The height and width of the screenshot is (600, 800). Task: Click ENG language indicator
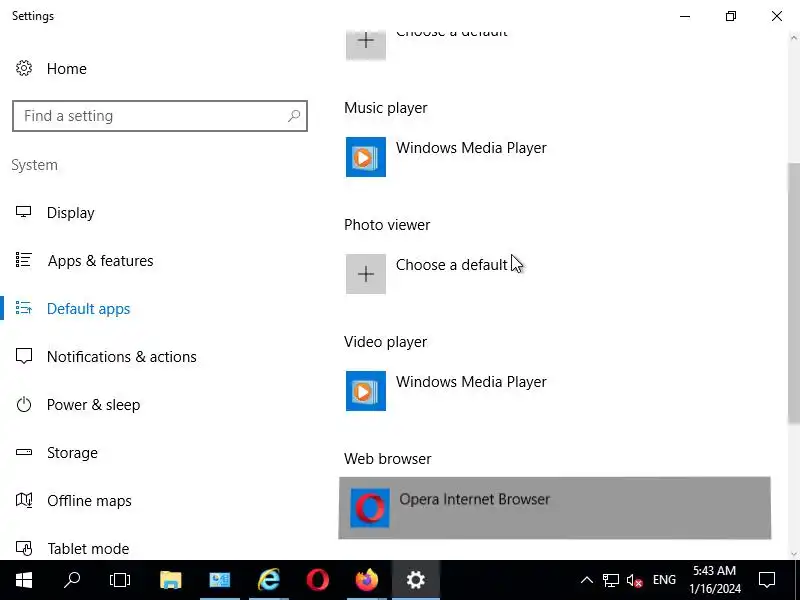click(664, 580)
